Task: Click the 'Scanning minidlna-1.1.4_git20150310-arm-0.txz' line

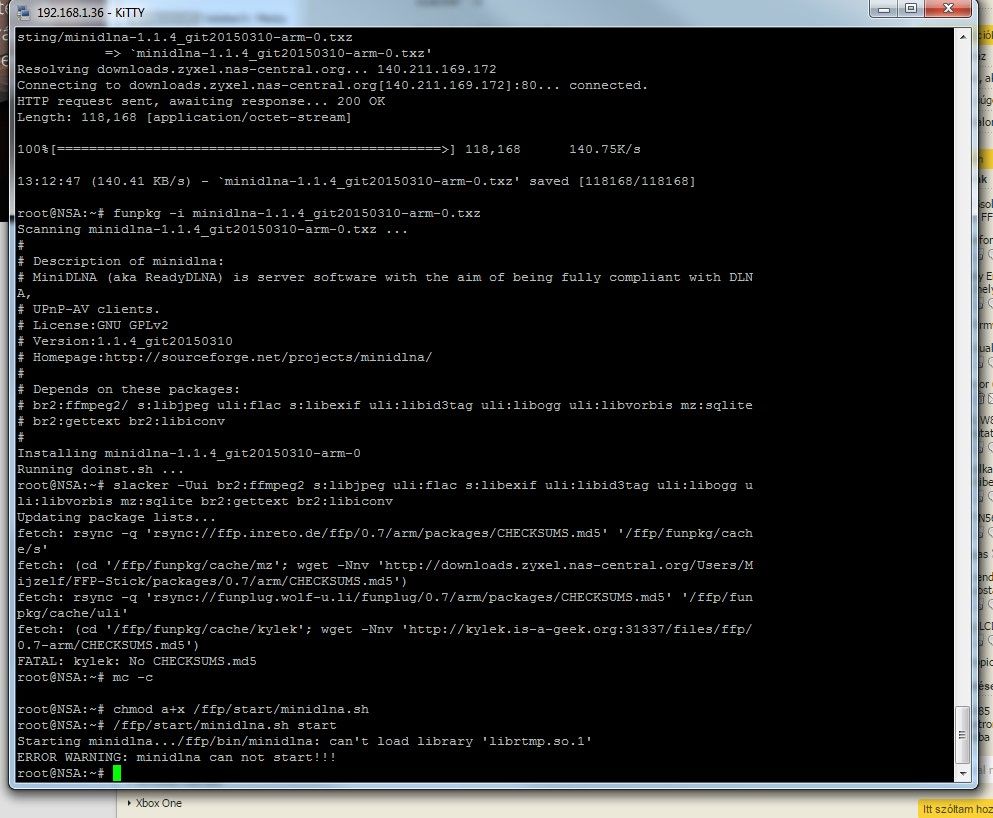Action: tap(212, 229)
